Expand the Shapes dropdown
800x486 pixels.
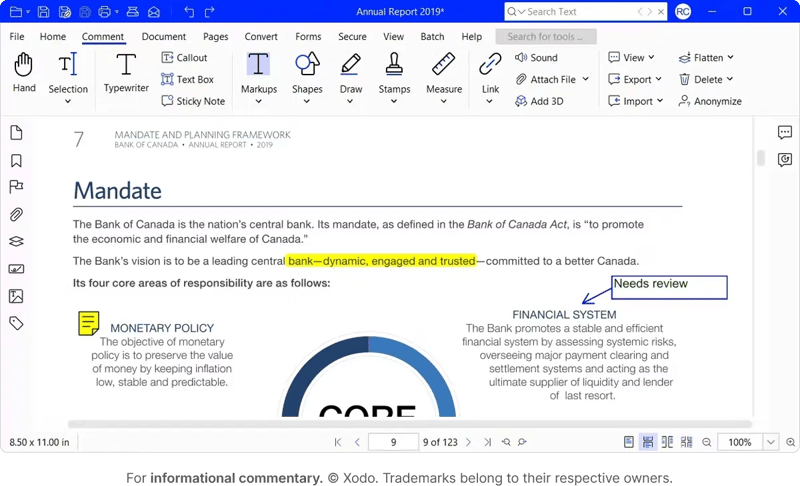coord(307,101)
